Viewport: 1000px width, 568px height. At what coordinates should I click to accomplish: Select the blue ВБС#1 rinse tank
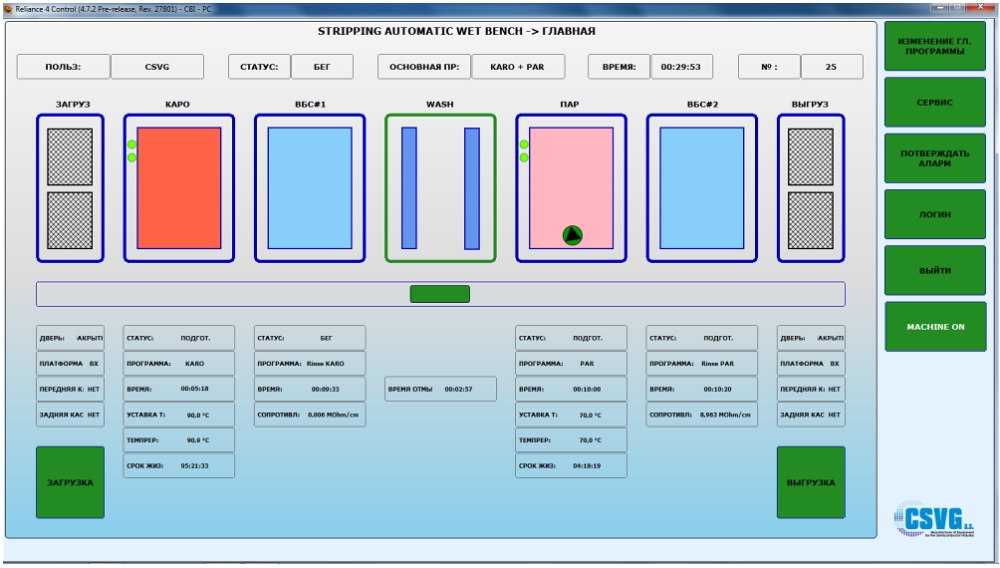(309, 188)
